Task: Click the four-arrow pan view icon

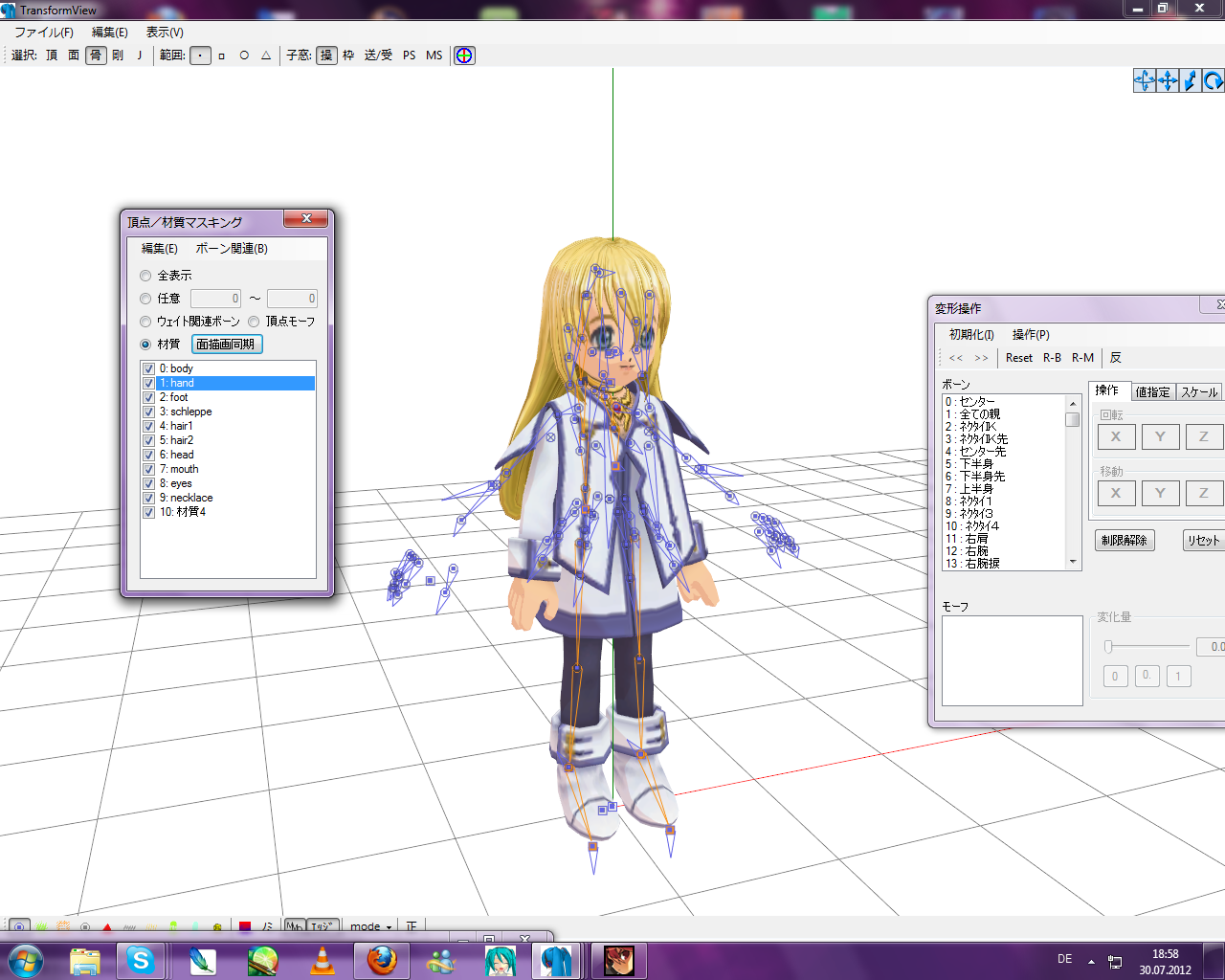Action: pos(1168,80)
